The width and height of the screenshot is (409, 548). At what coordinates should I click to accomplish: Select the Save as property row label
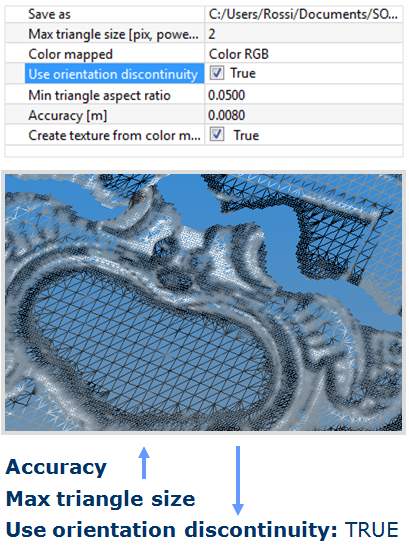click(x=50, y=14)
